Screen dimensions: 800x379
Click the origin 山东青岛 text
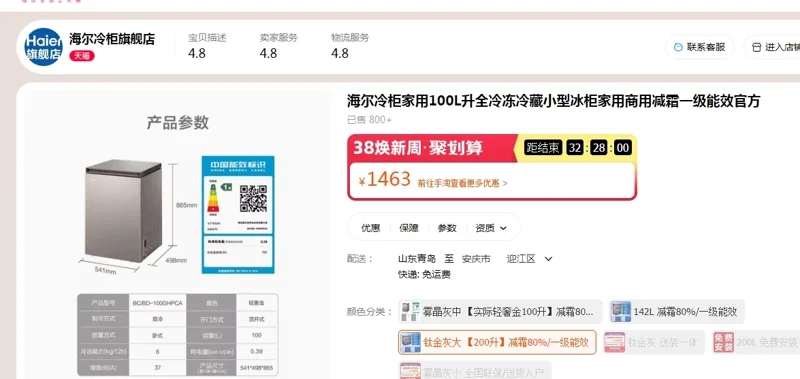[417, 259]
